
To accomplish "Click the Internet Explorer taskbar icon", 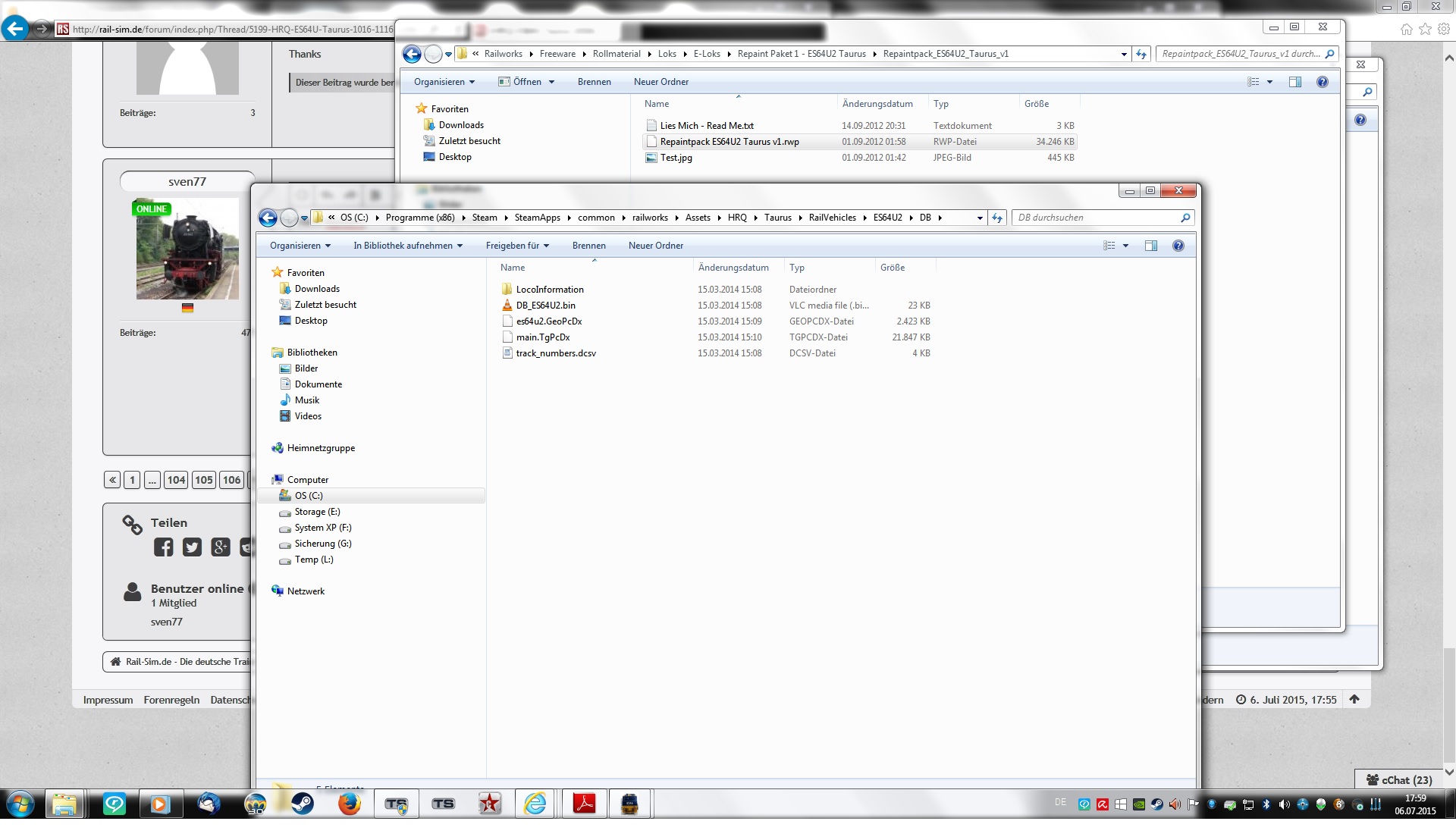I will [x=535, y=804].
